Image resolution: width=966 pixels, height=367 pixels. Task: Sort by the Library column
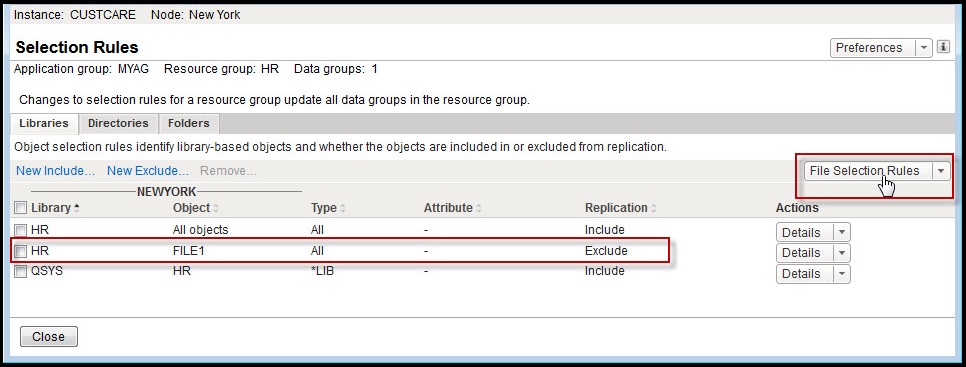55,208
